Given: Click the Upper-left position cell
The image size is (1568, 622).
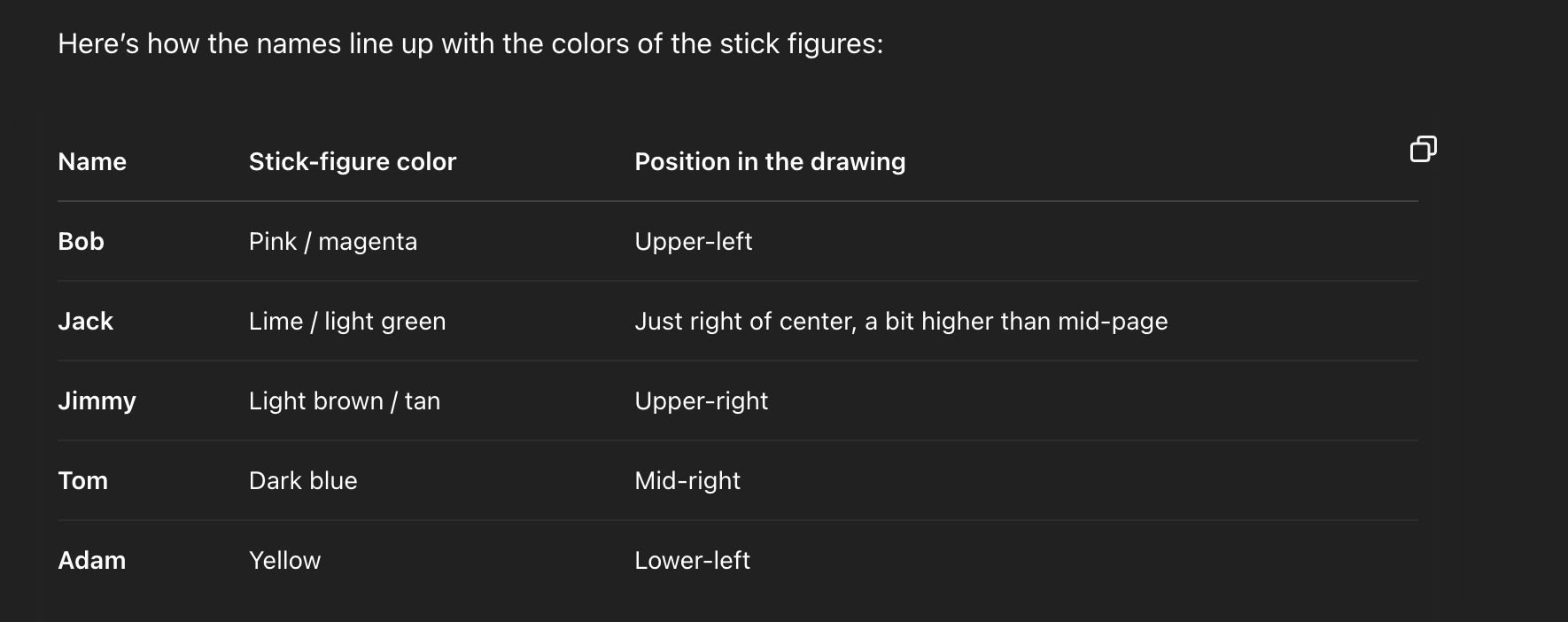Looking at the screenshot, I should (693, 242).
